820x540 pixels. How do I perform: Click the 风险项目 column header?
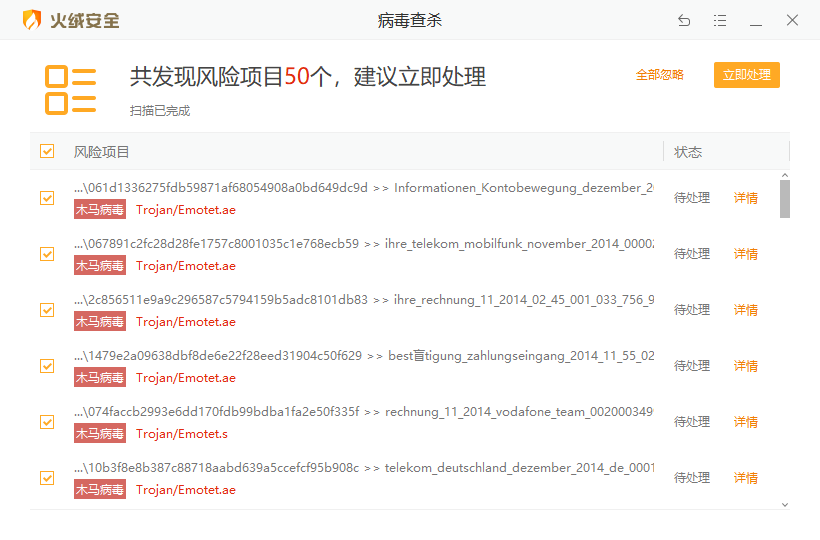click(x=102, y=152)
